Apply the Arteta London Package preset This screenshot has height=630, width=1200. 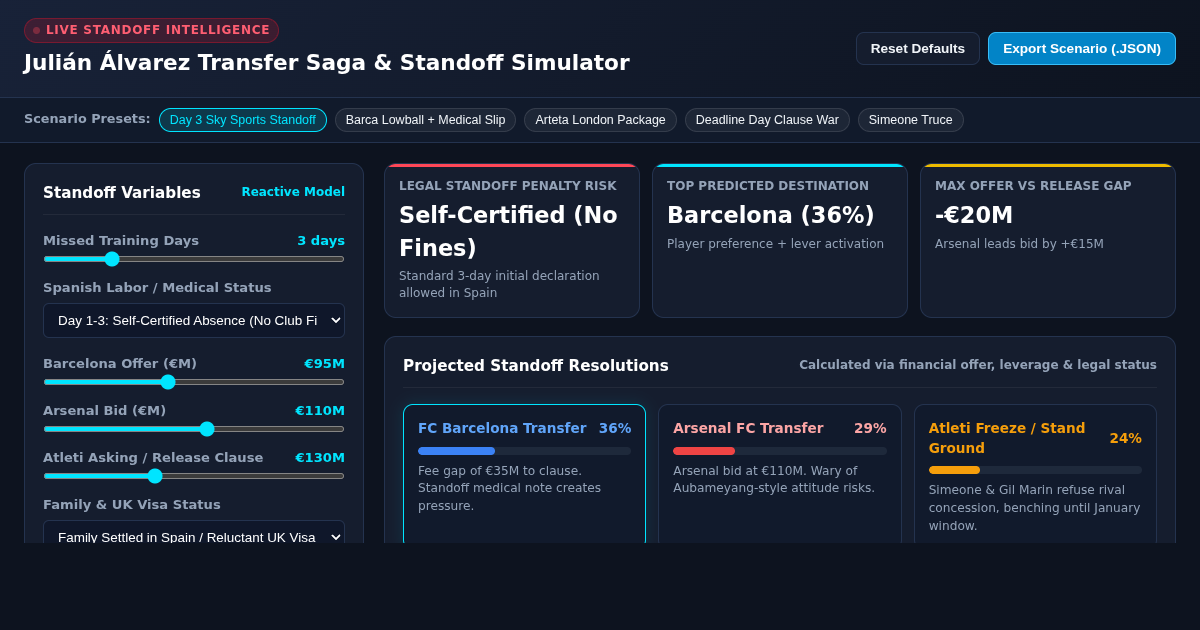click(x=600, y=120)
